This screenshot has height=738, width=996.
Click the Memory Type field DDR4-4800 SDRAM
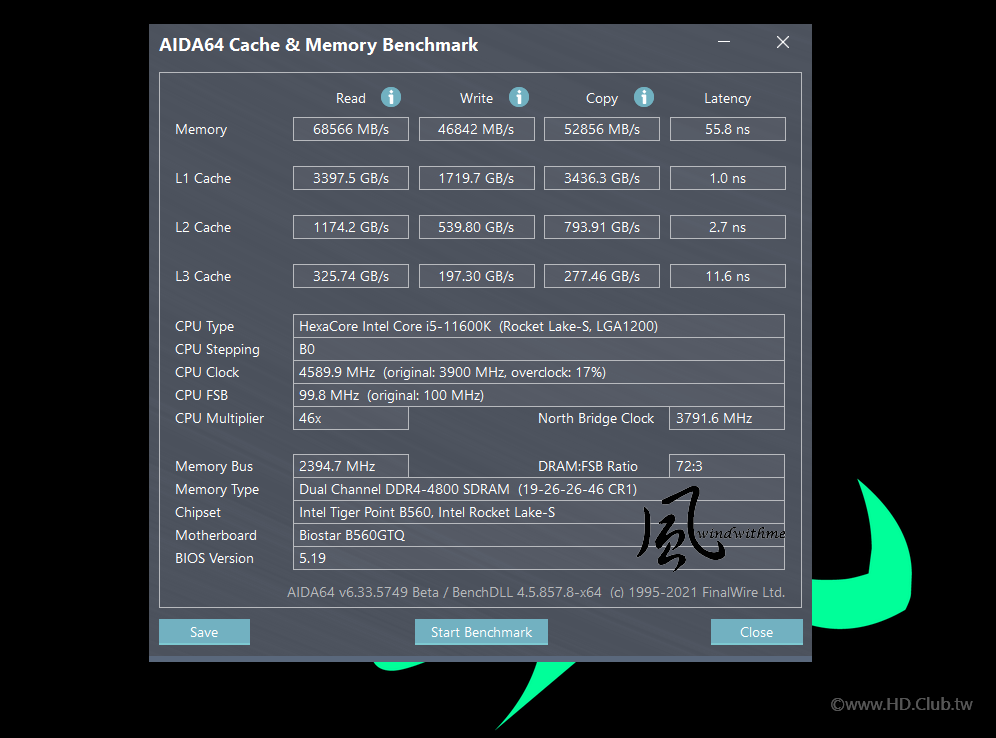(x=539, y=489)
